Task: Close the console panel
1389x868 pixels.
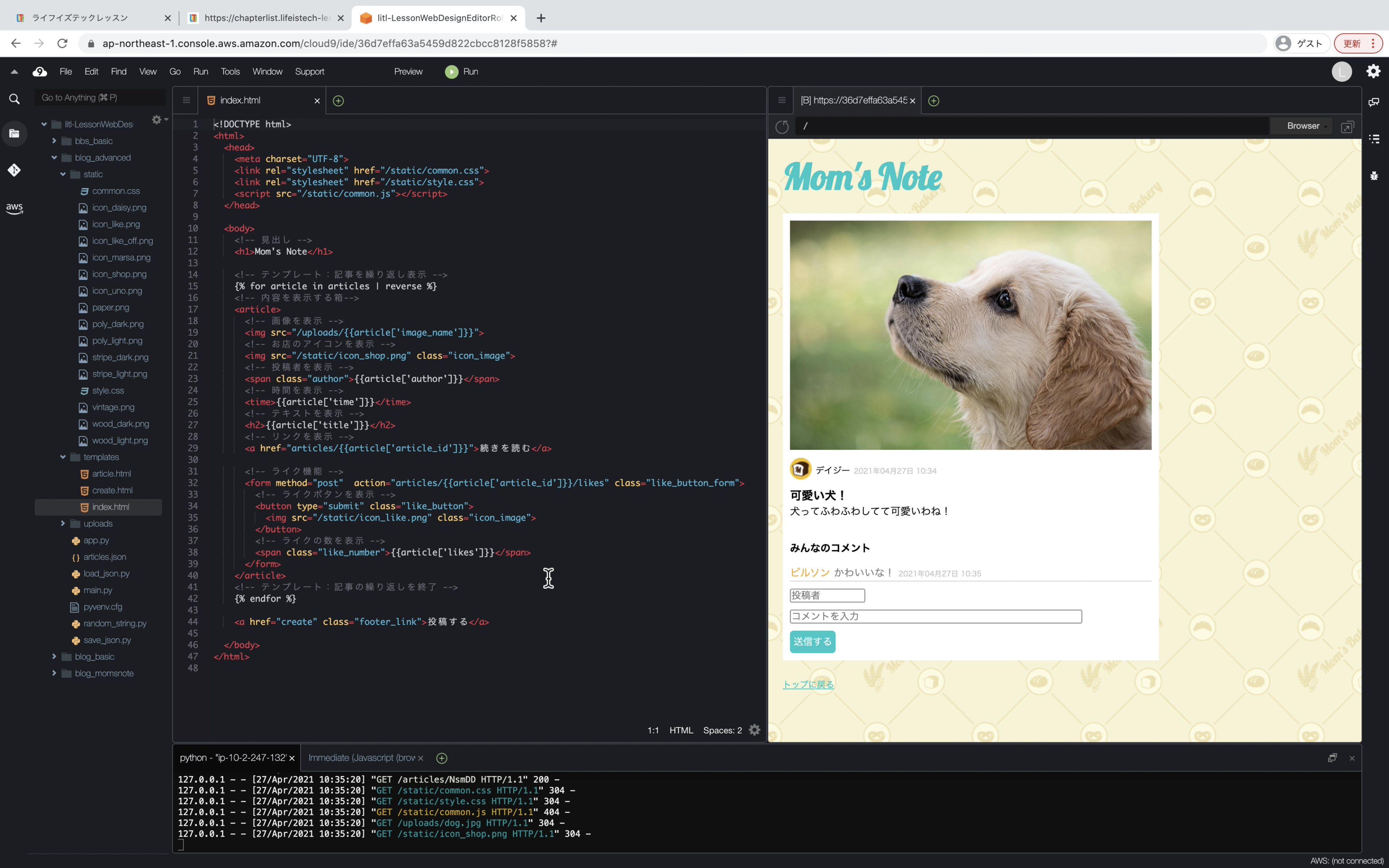Action: click(1352, 758)
